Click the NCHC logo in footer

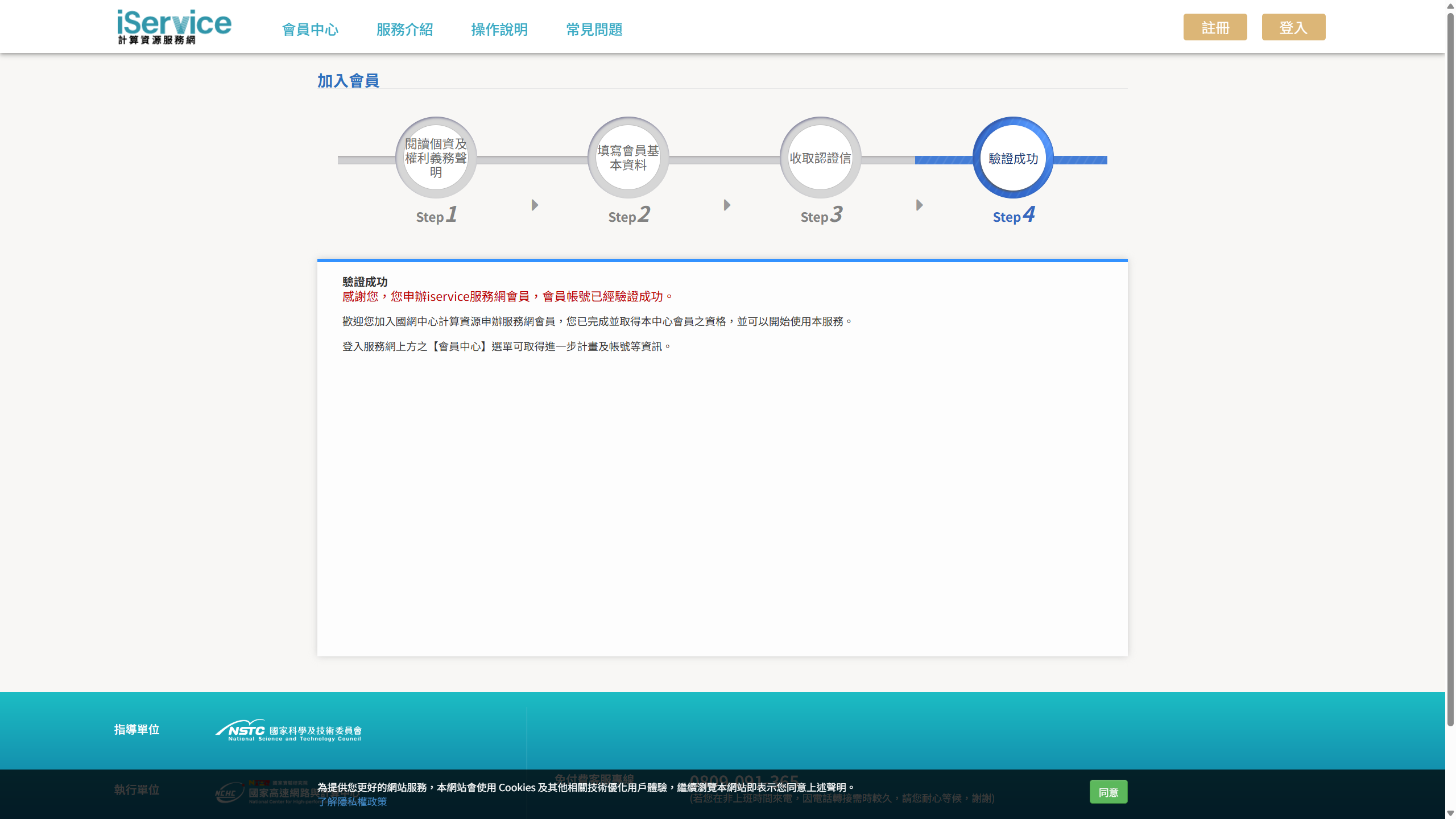(x=230, y=792)
